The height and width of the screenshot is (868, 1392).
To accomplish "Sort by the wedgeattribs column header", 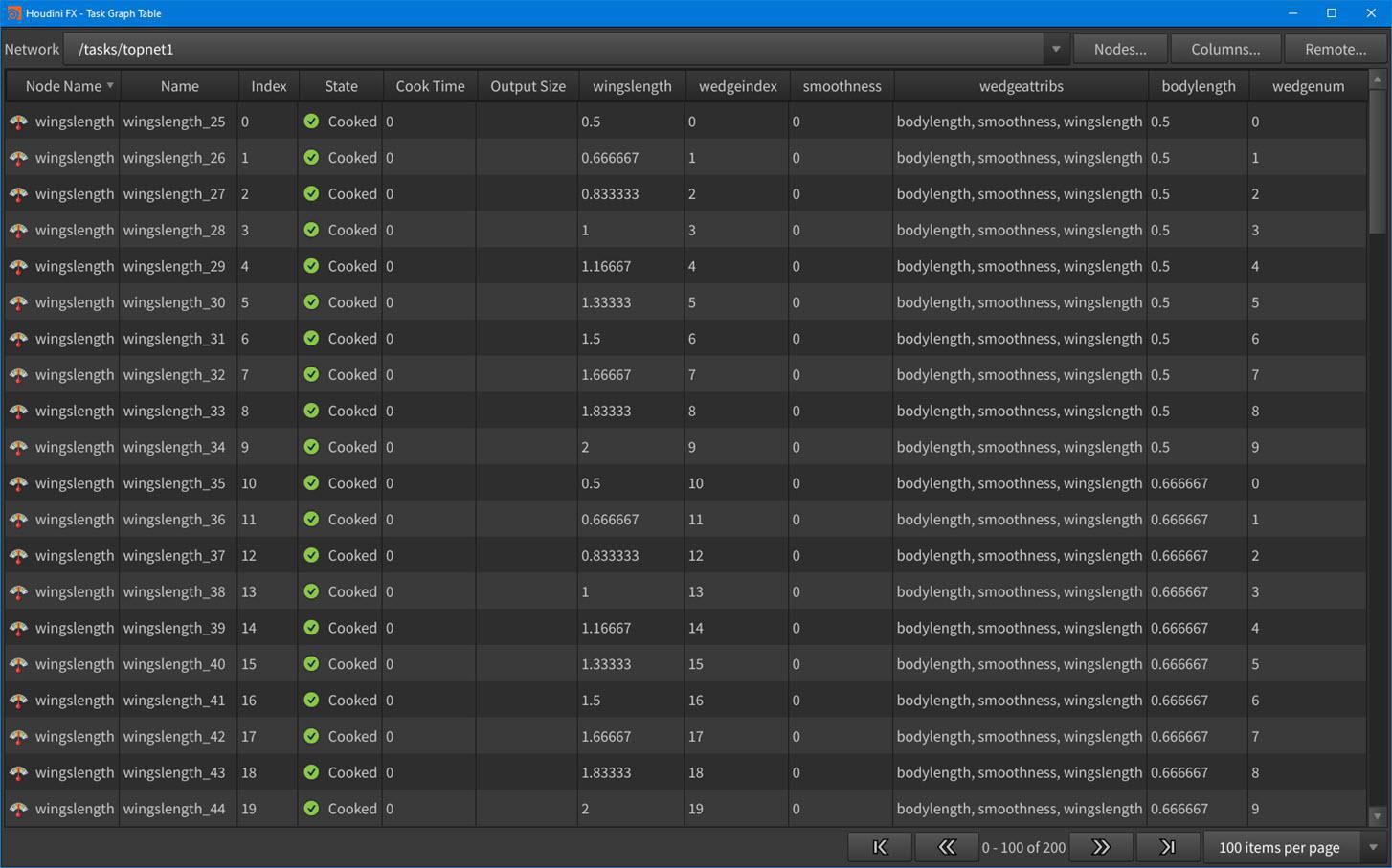I will [1021, 86].
